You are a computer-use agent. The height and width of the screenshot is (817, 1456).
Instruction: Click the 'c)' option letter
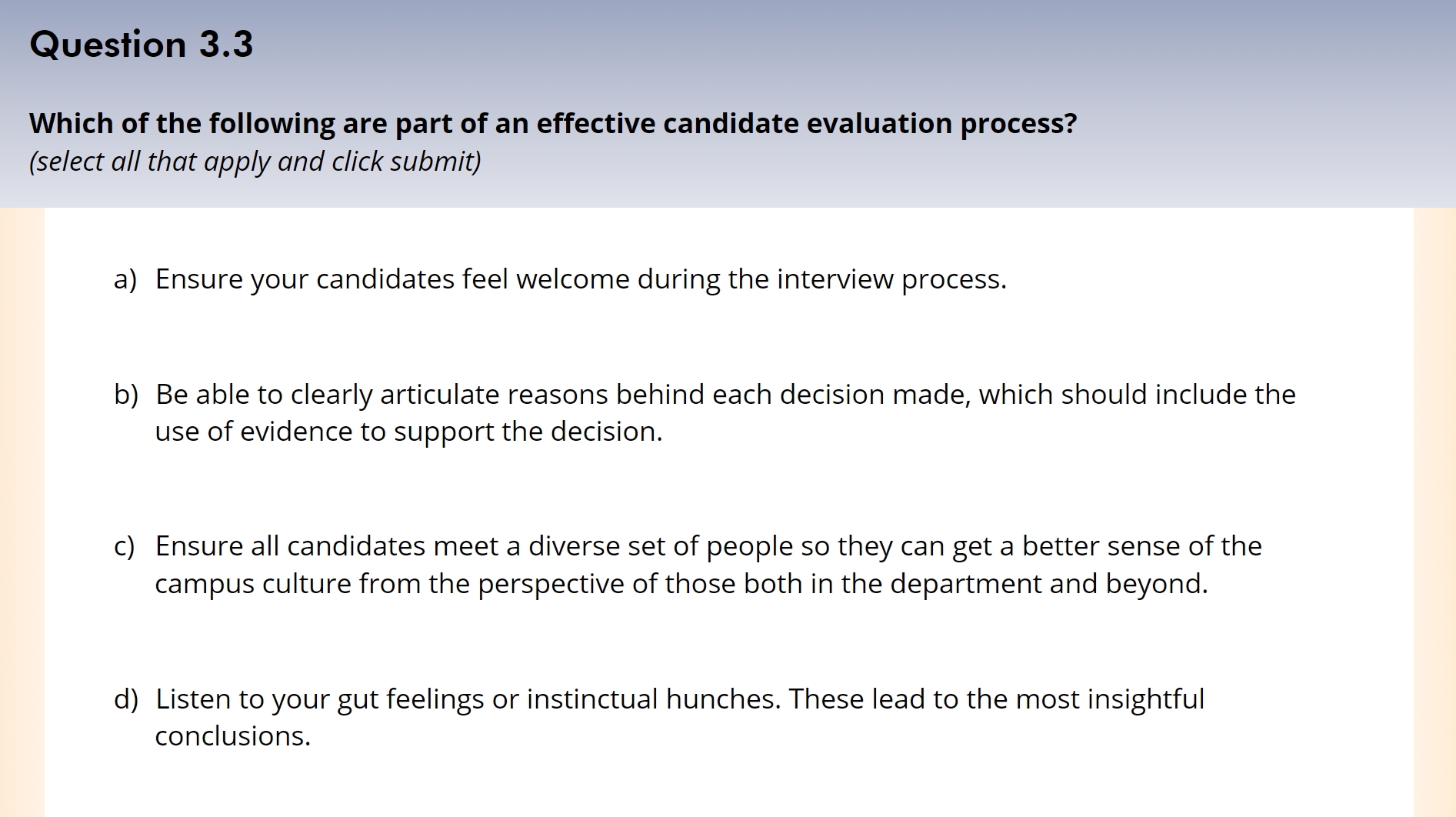tap(124, 546)
